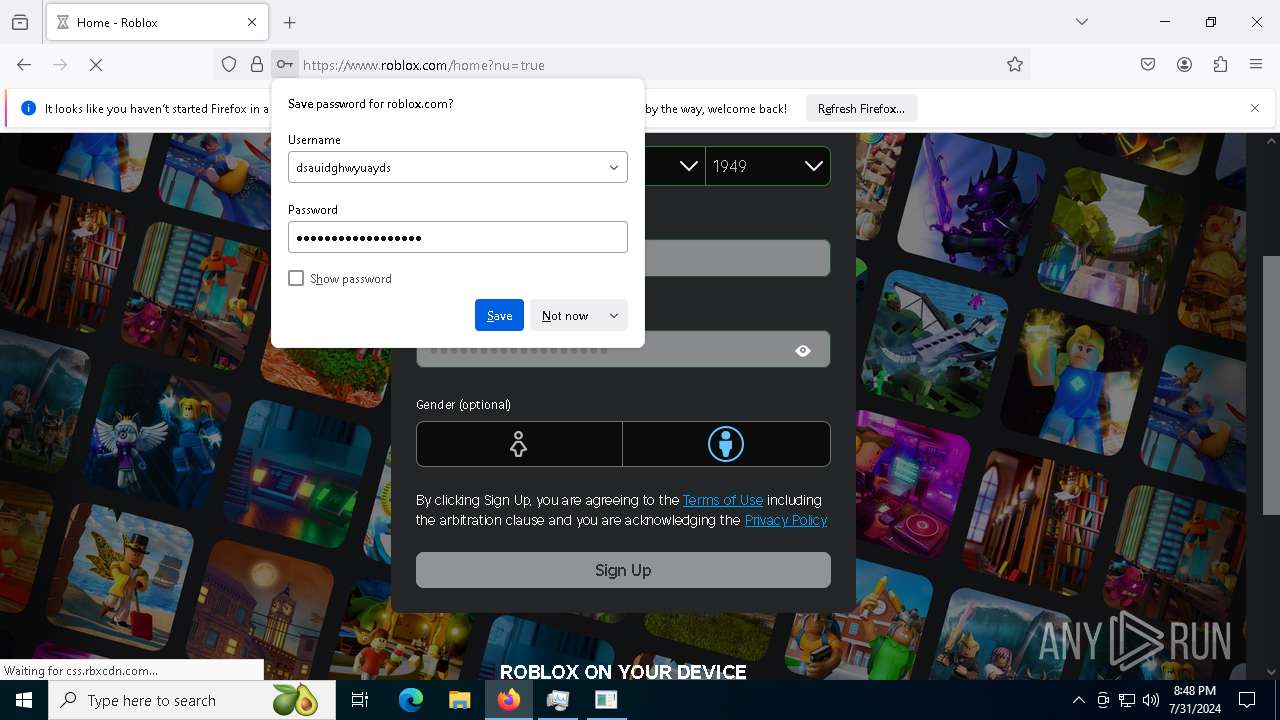Open Task View on taskbar
The height and width of the screenshot is (720, 1280).
pos(360,700)
